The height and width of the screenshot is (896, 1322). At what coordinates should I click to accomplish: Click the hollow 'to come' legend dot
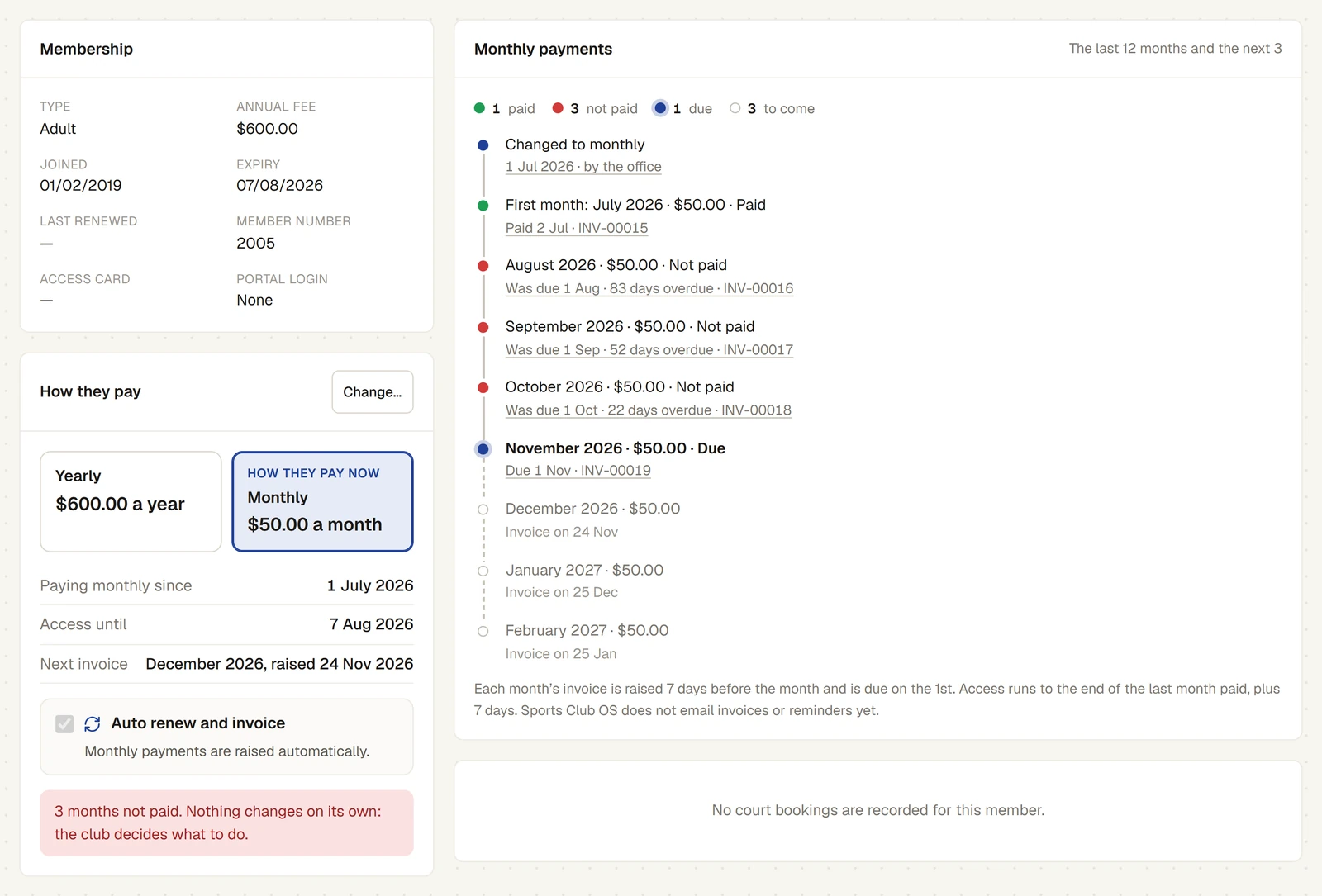(735, 108)
